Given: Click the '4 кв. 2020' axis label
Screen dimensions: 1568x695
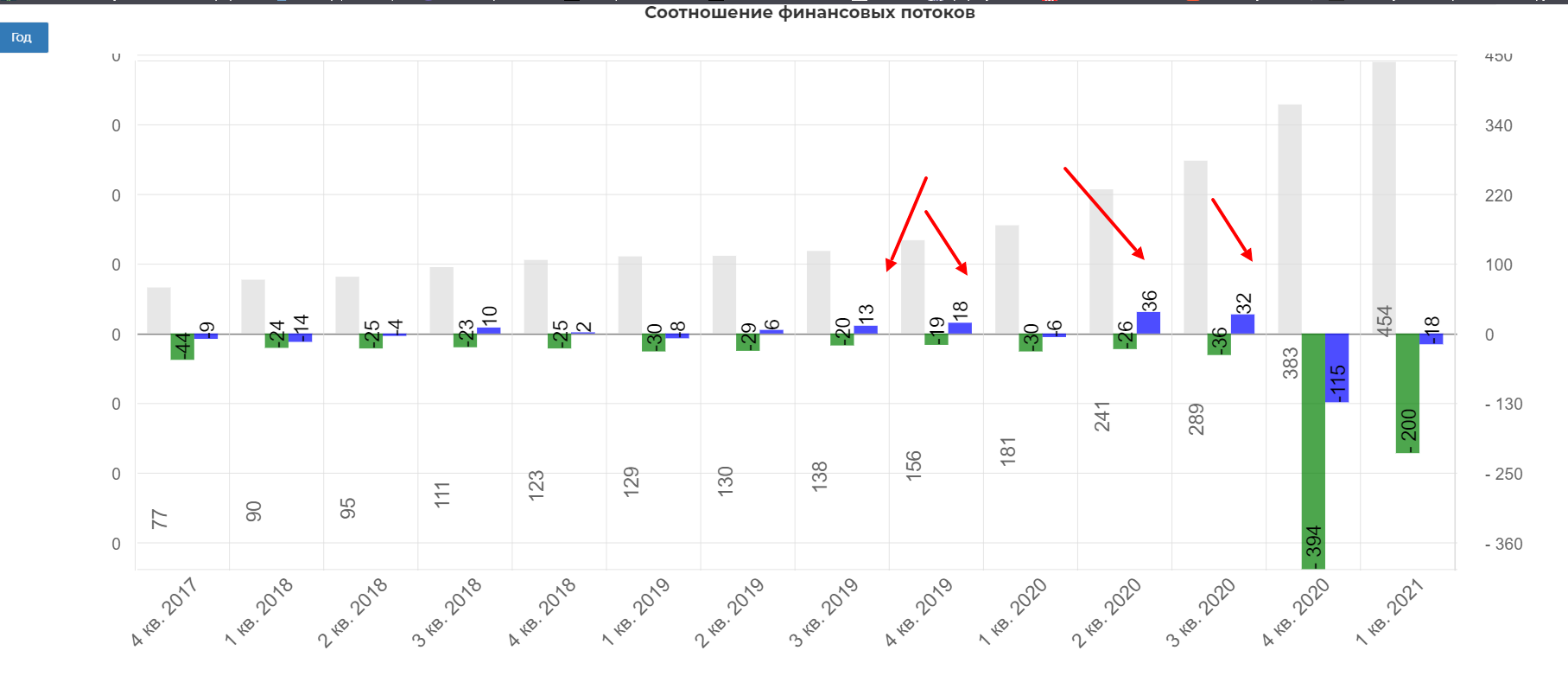Looking at the screenshot, I should pyautogui.click(x=1294, y=612).
